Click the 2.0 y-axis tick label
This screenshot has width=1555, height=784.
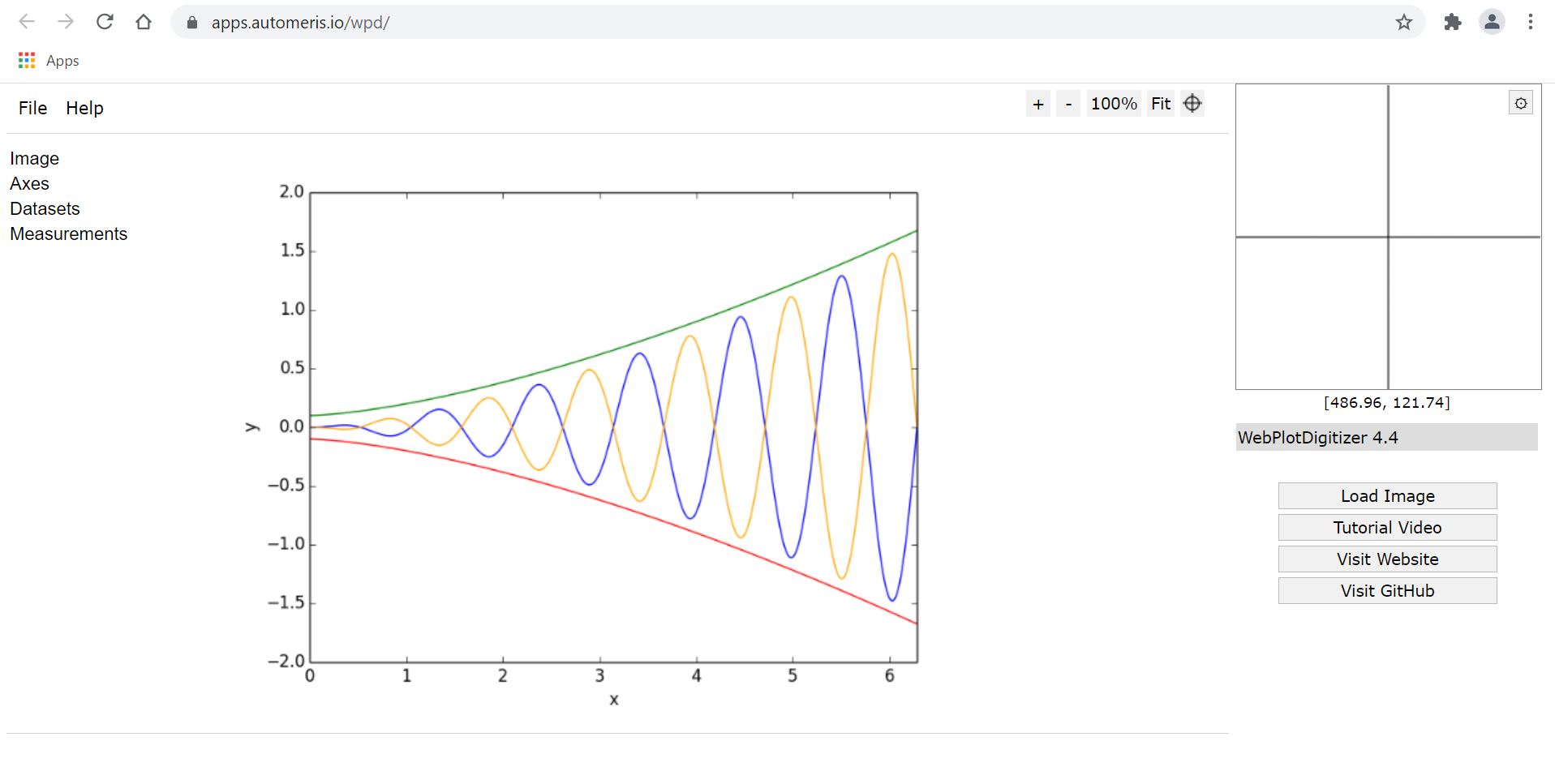click(291, 191)
